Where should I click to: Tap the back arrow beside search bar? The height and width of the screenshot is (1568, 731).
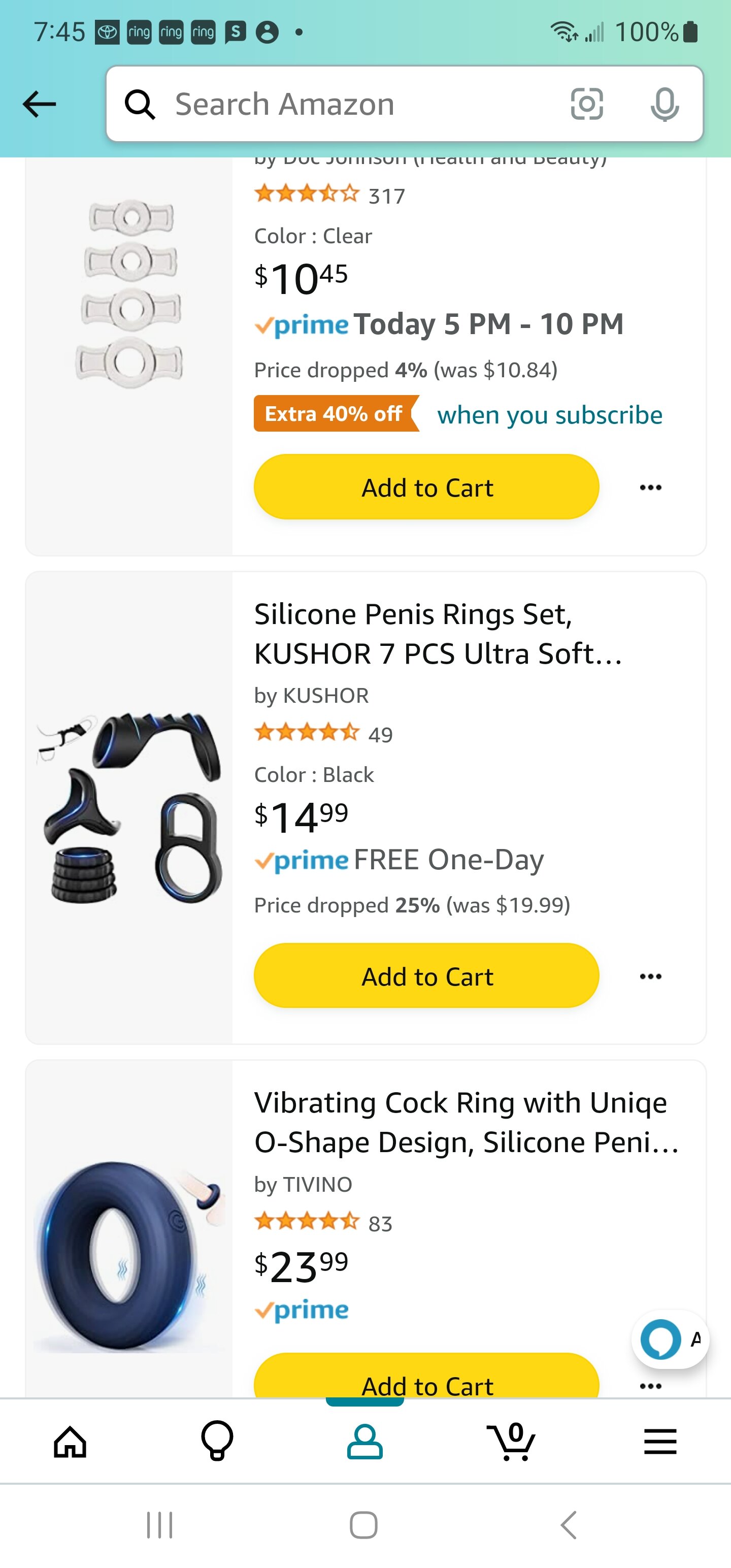40,104
